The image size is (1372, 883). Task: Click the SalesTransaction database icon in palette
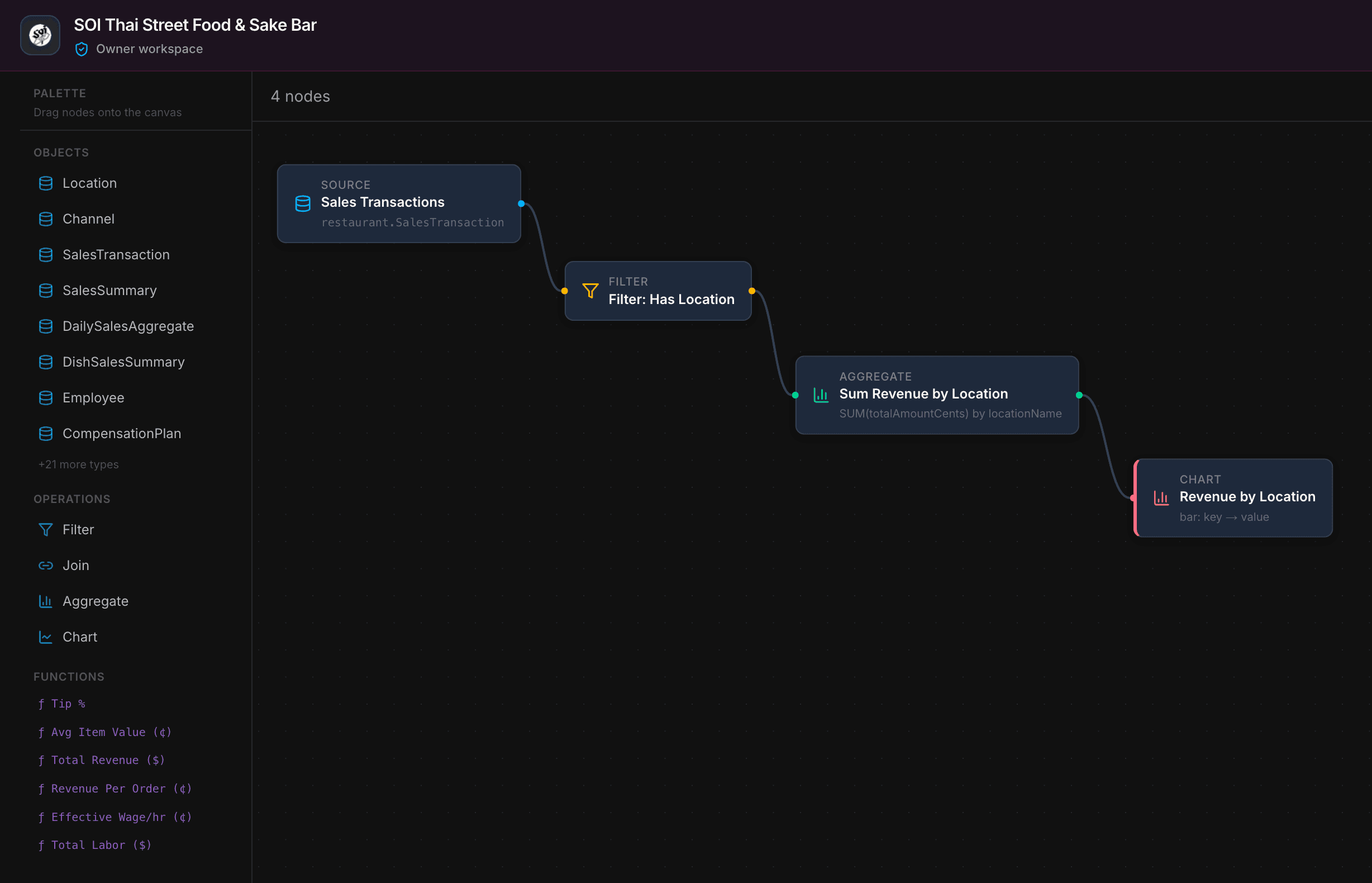46,255
